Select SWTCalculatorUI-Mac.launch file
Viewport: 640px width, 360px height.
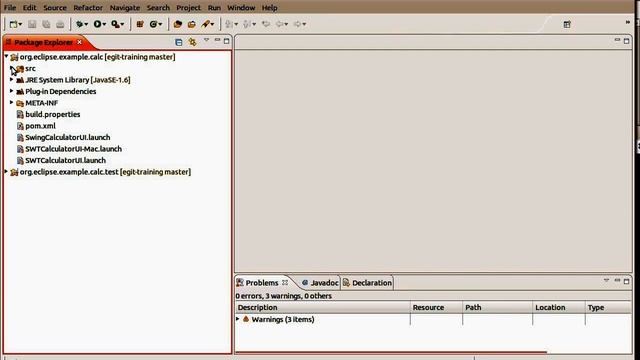point(73,149)
